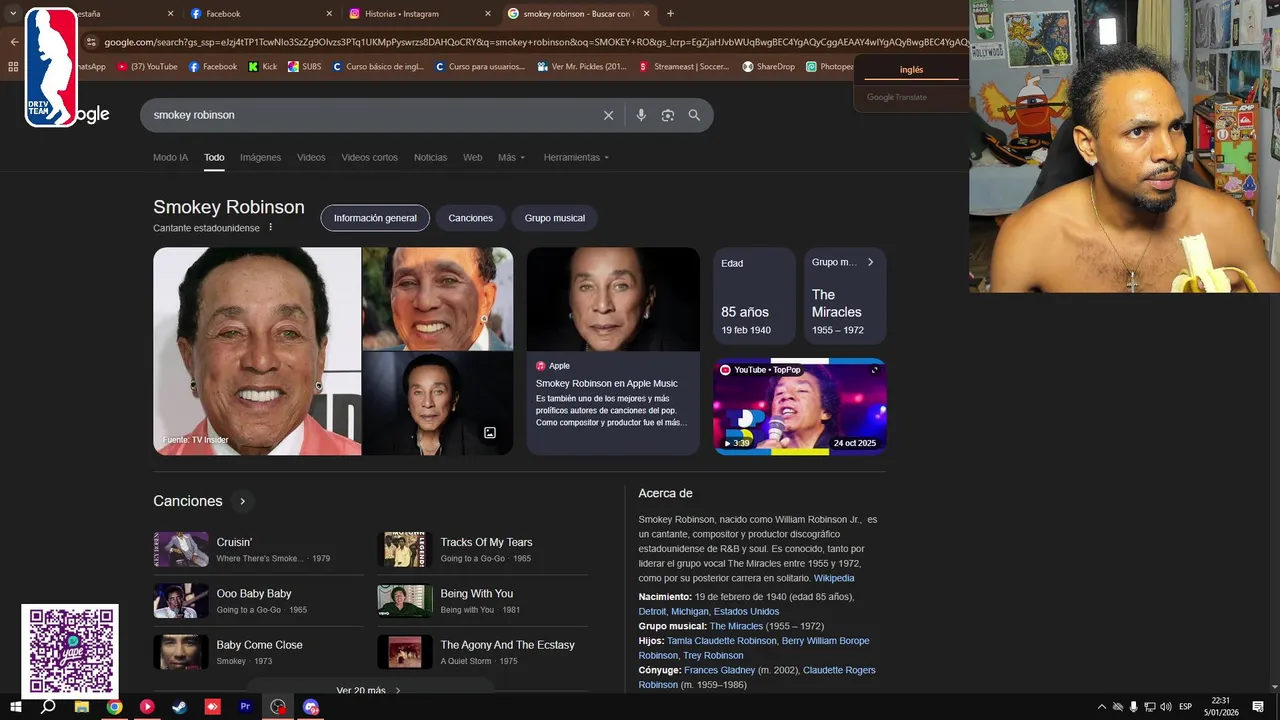Open Windows Start menu

pos(16,706)
